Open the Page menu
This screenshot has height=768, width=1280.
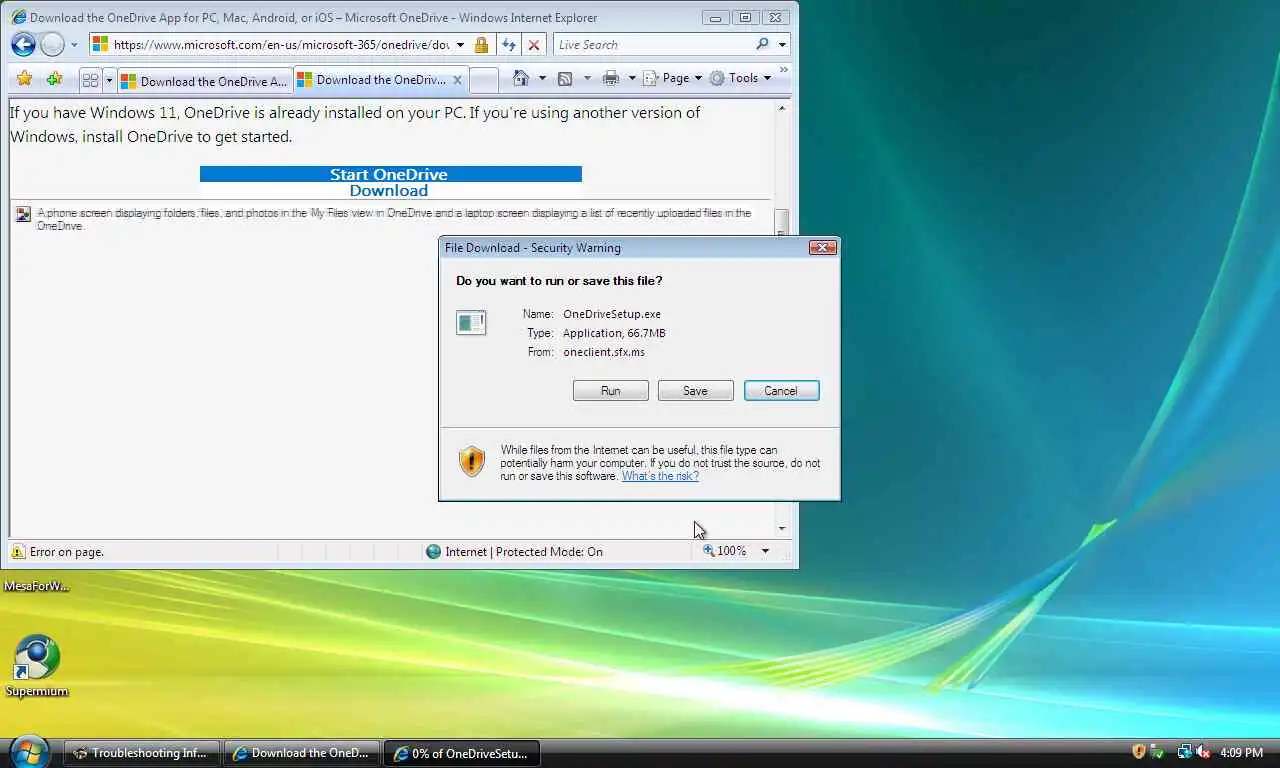pyautogui.click(x=672, y=78)
